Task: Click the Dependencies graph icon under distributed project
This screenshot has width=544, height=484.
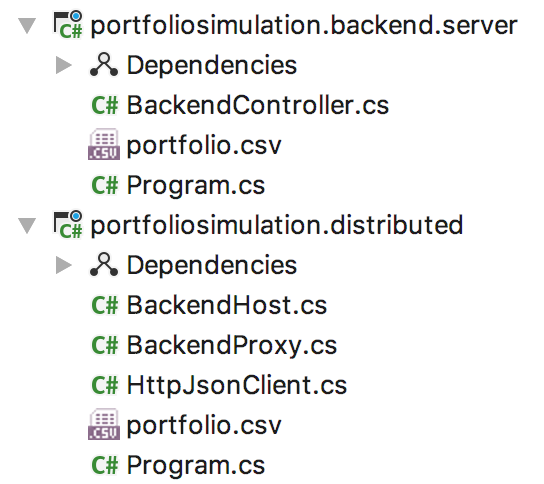Action: 104,265
